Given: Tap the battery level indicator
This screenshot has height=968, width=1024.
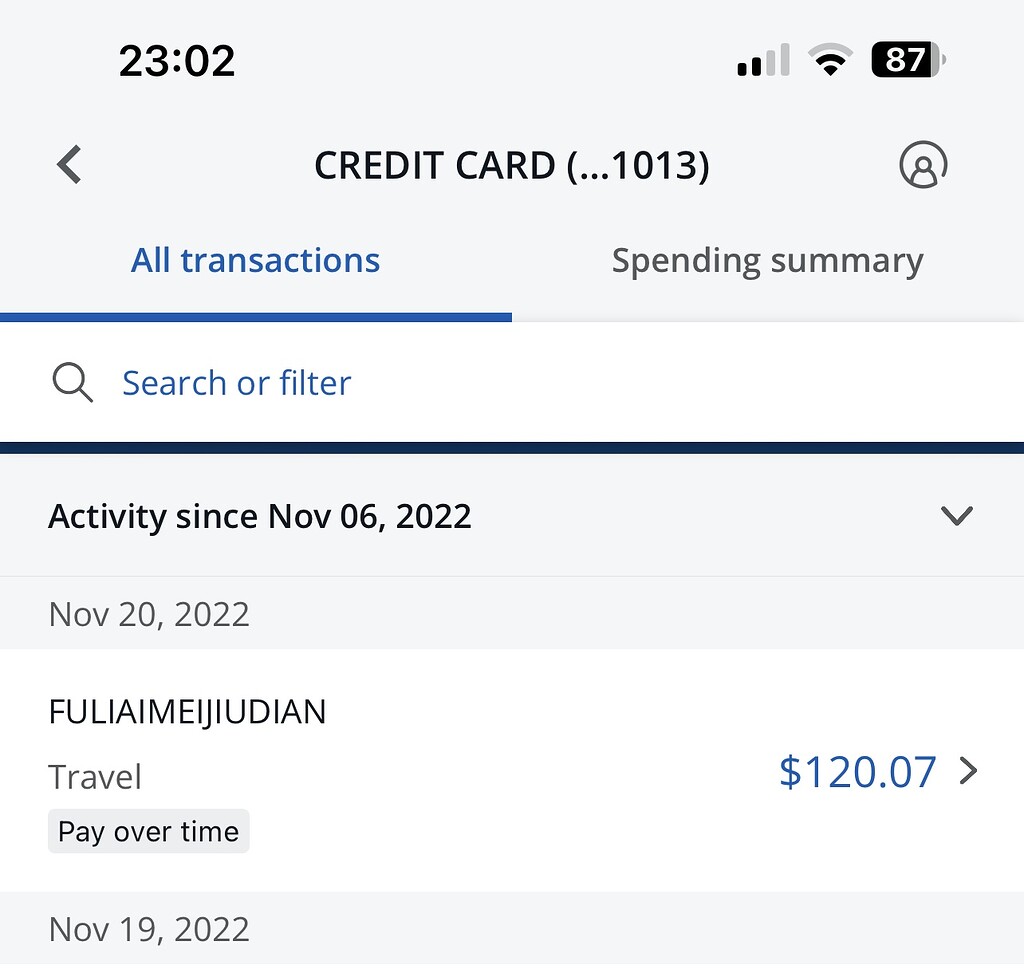Looking at the screenshot, I should tap(907, 61).
